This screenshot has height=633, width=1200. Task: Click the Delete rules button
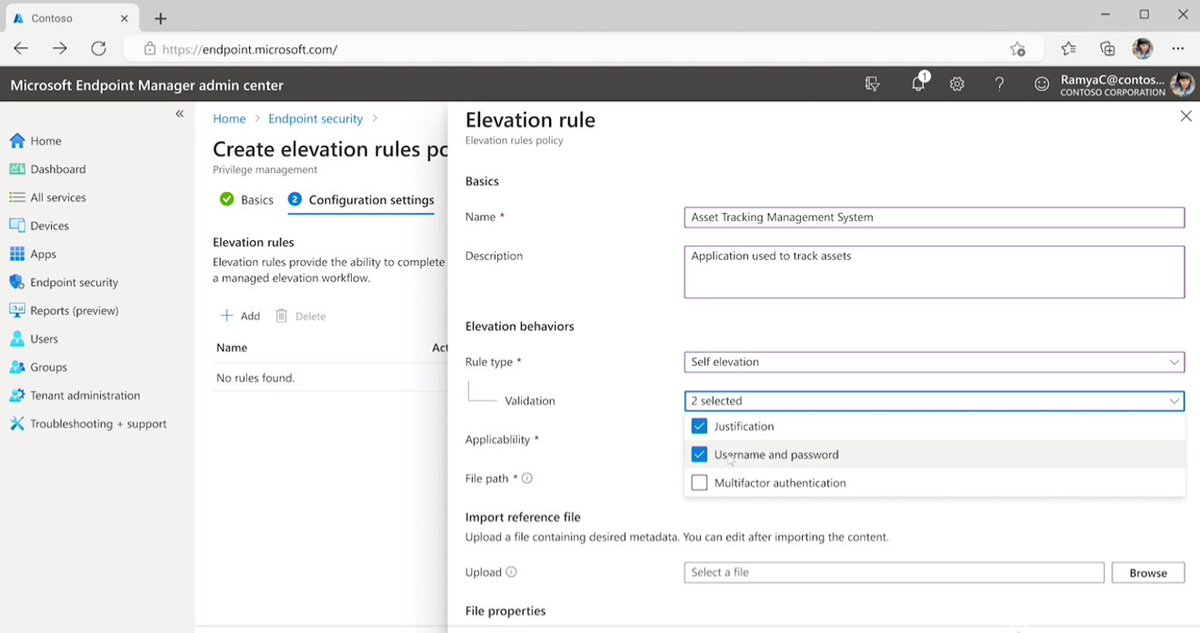point(301,316)
